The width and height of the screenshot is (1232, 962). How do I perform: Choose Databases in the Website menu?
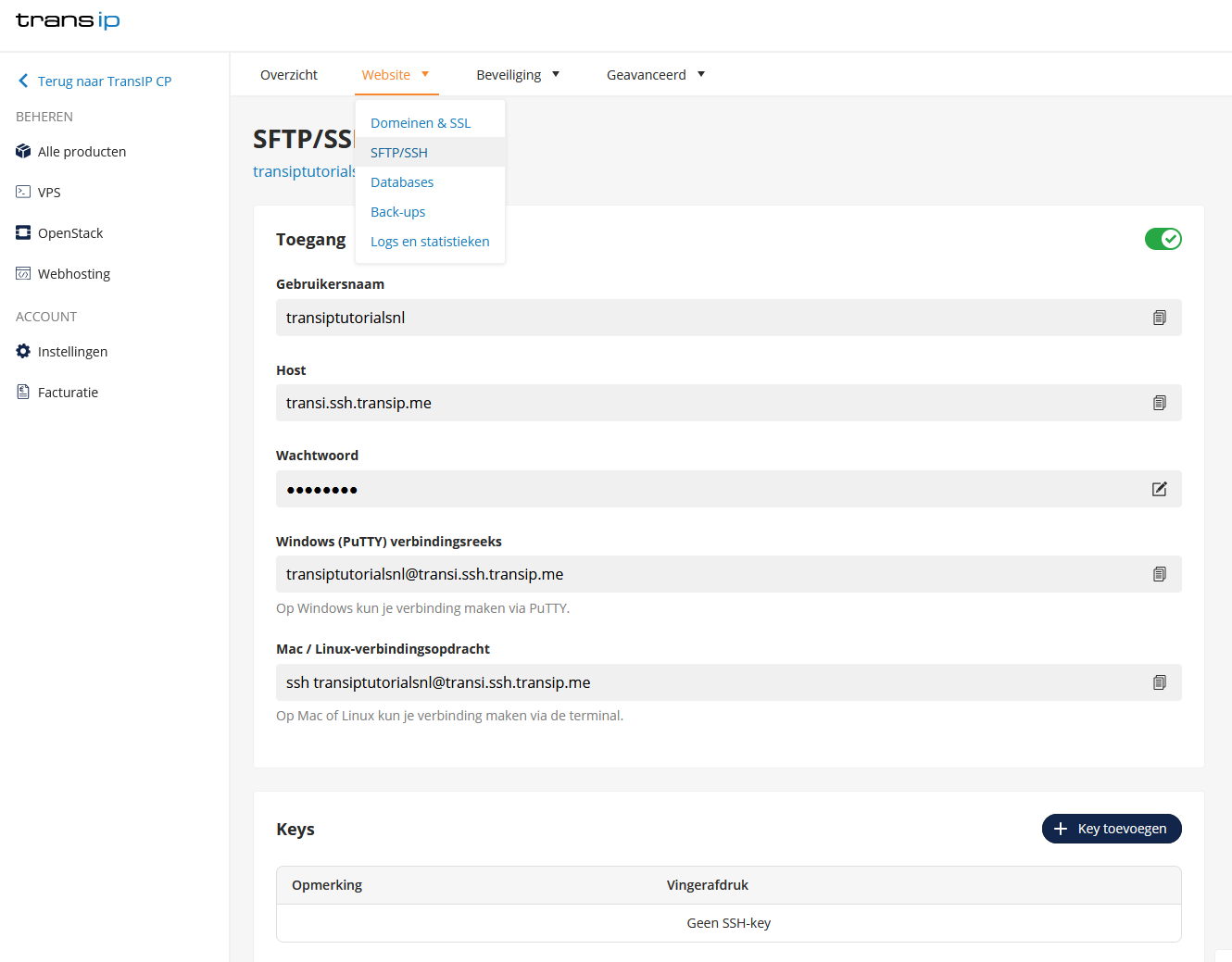[x=430, y=181]
